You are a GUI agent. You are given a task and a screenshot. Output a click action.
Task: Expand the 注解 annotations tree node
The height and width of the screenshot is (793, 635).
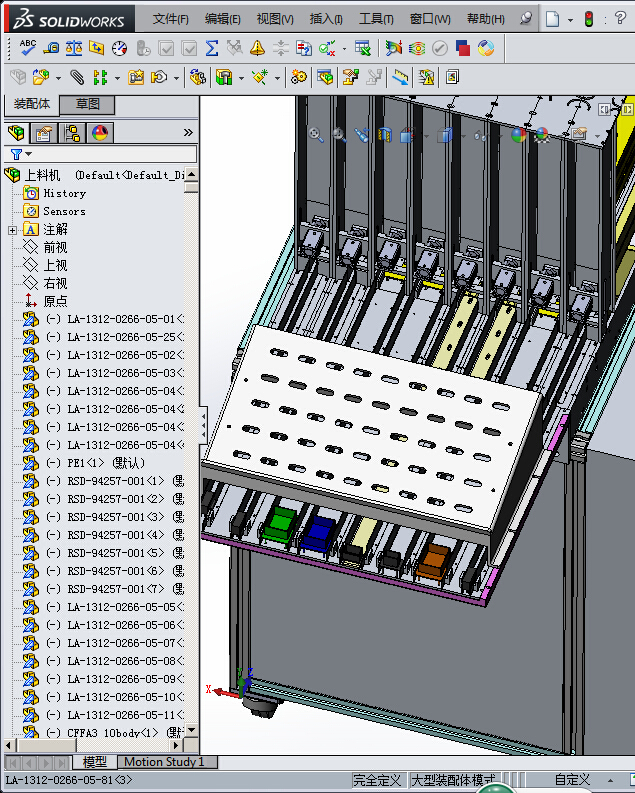(12, 230)
